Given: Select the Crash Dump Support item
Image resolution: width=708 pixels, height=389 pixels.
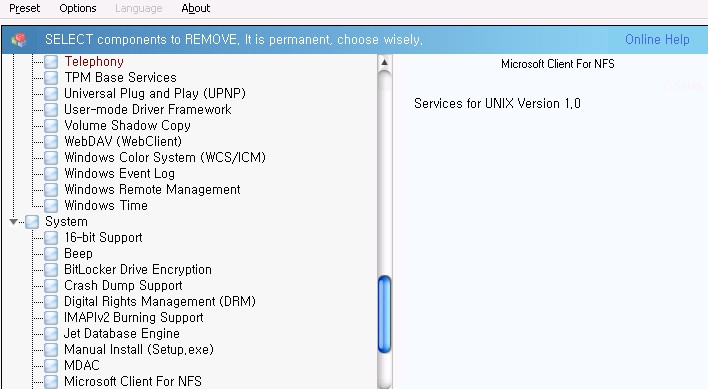Looking at the screenshot, I should click(x=123, y=286).
